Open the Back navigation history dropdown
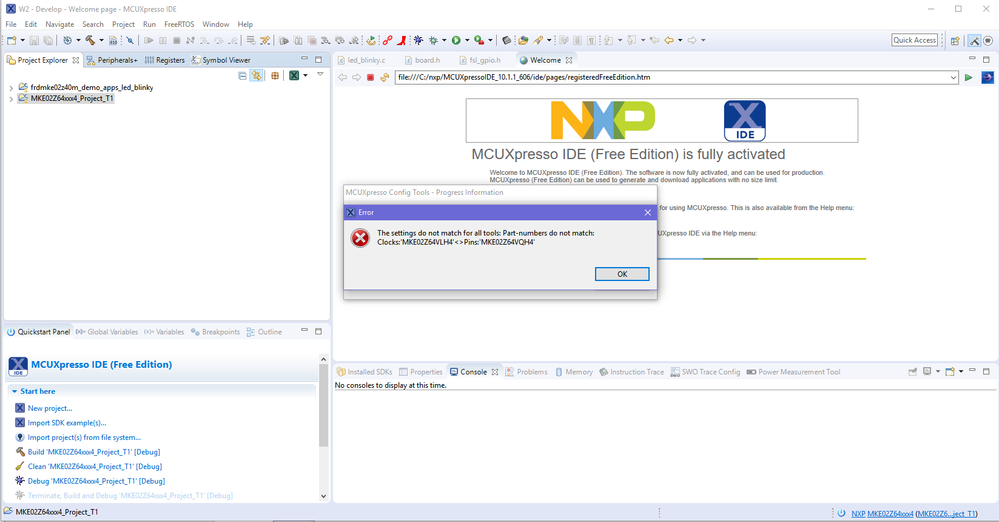 click(680, 40)
